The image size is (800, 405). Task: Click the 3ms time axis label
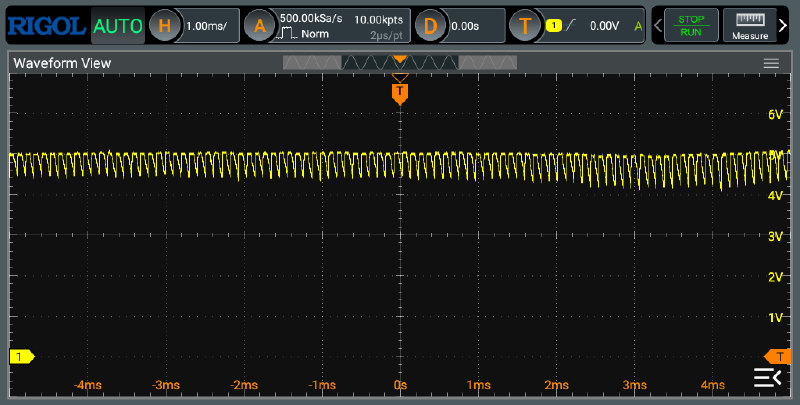point(635,385)
